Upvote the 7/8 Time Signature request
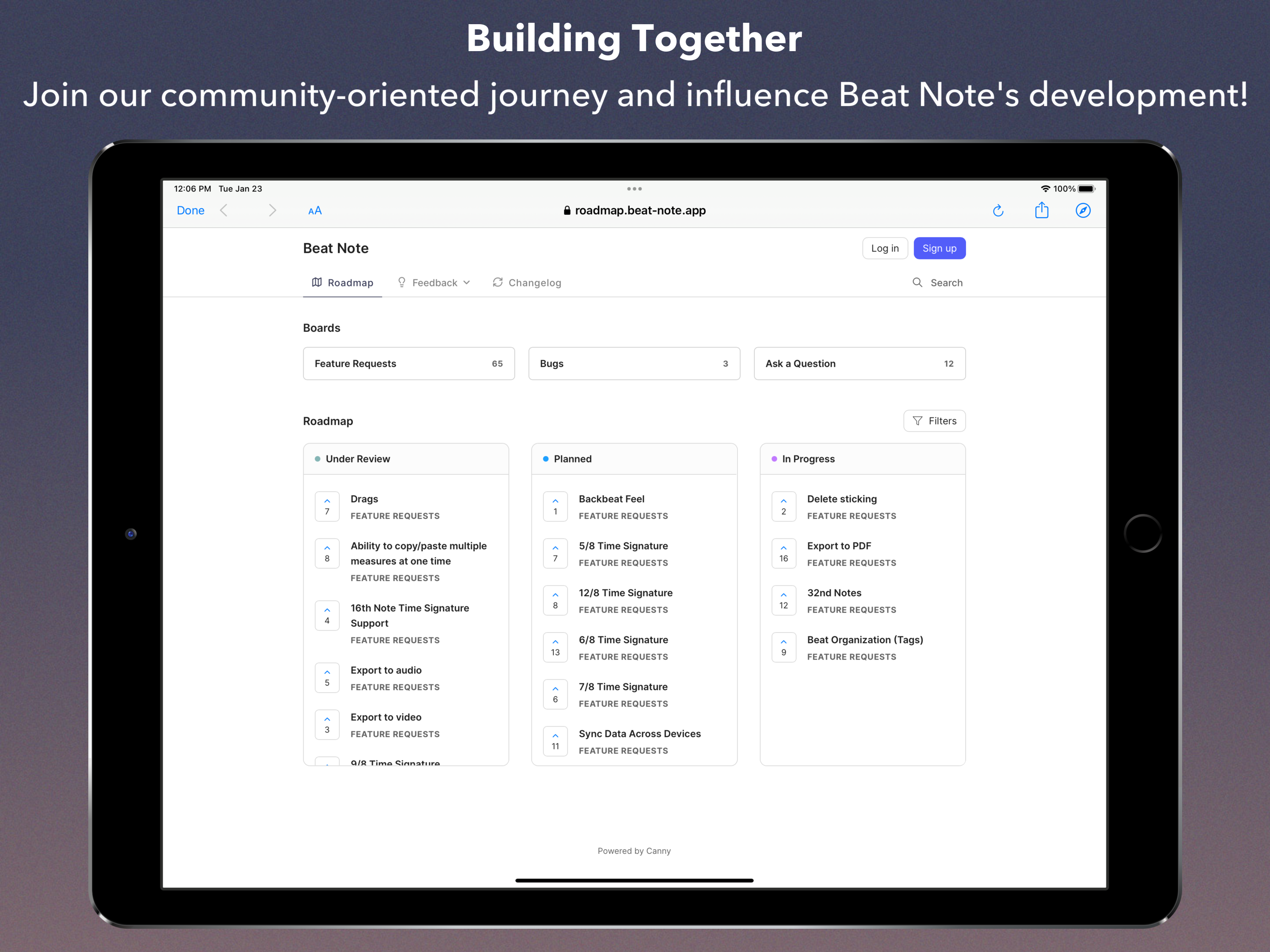Image resolution: width=1270 pixels, height=952 pixels. (x=555, y=695)
